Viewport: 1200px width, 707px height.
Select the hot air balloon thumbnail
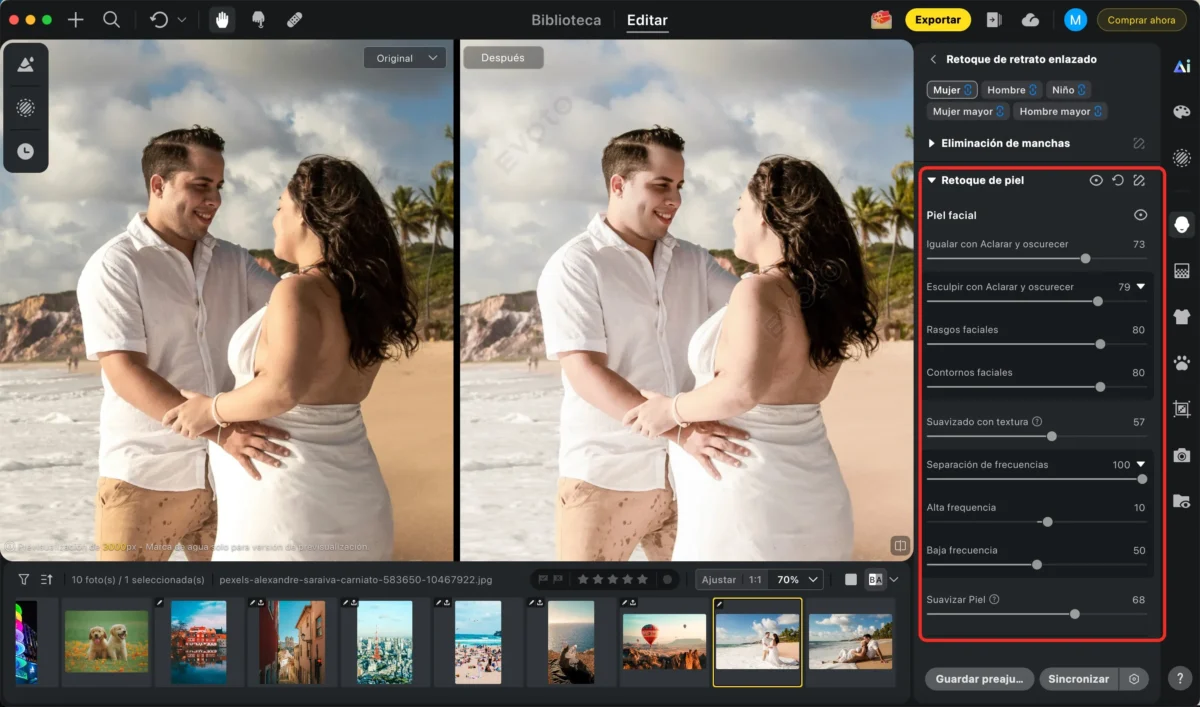664,641
